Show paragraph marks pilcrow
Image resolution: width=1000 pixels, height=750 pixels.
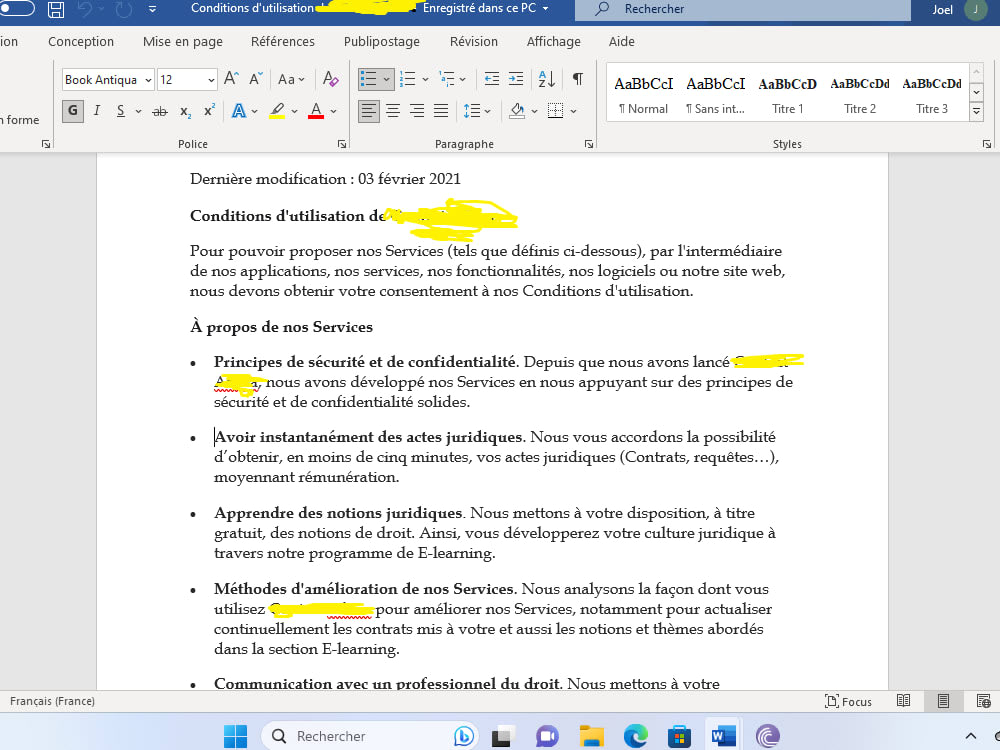(x=578, y=79)
